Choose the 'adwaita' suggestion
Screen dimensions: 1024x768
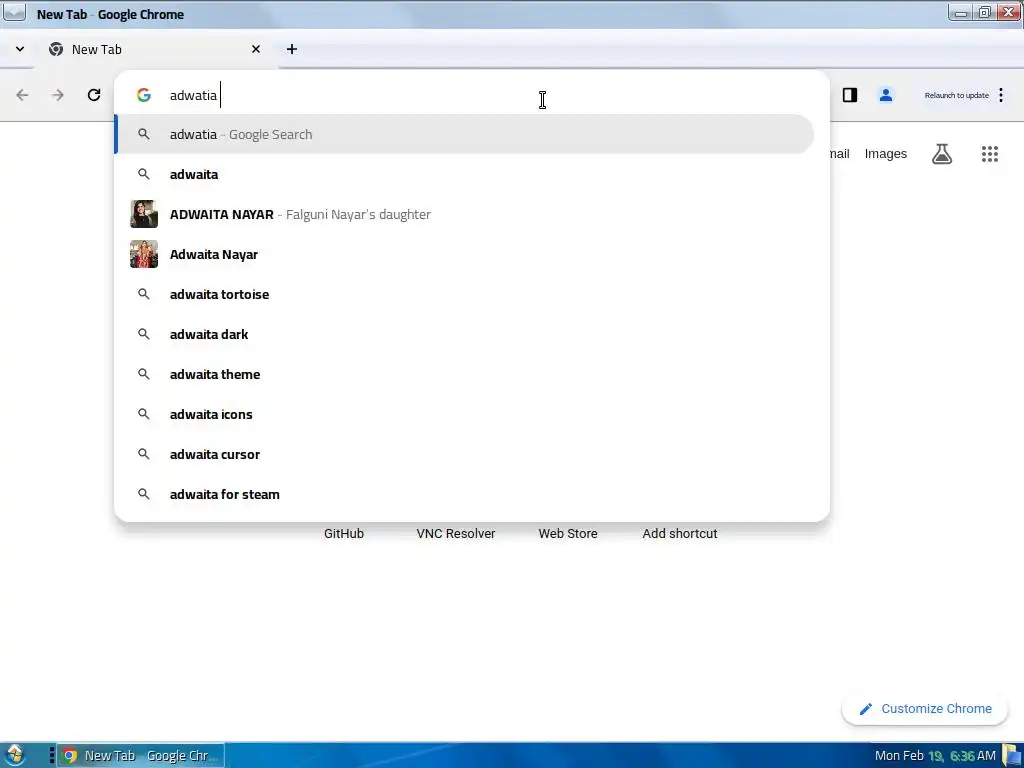(x=465, y=174)
